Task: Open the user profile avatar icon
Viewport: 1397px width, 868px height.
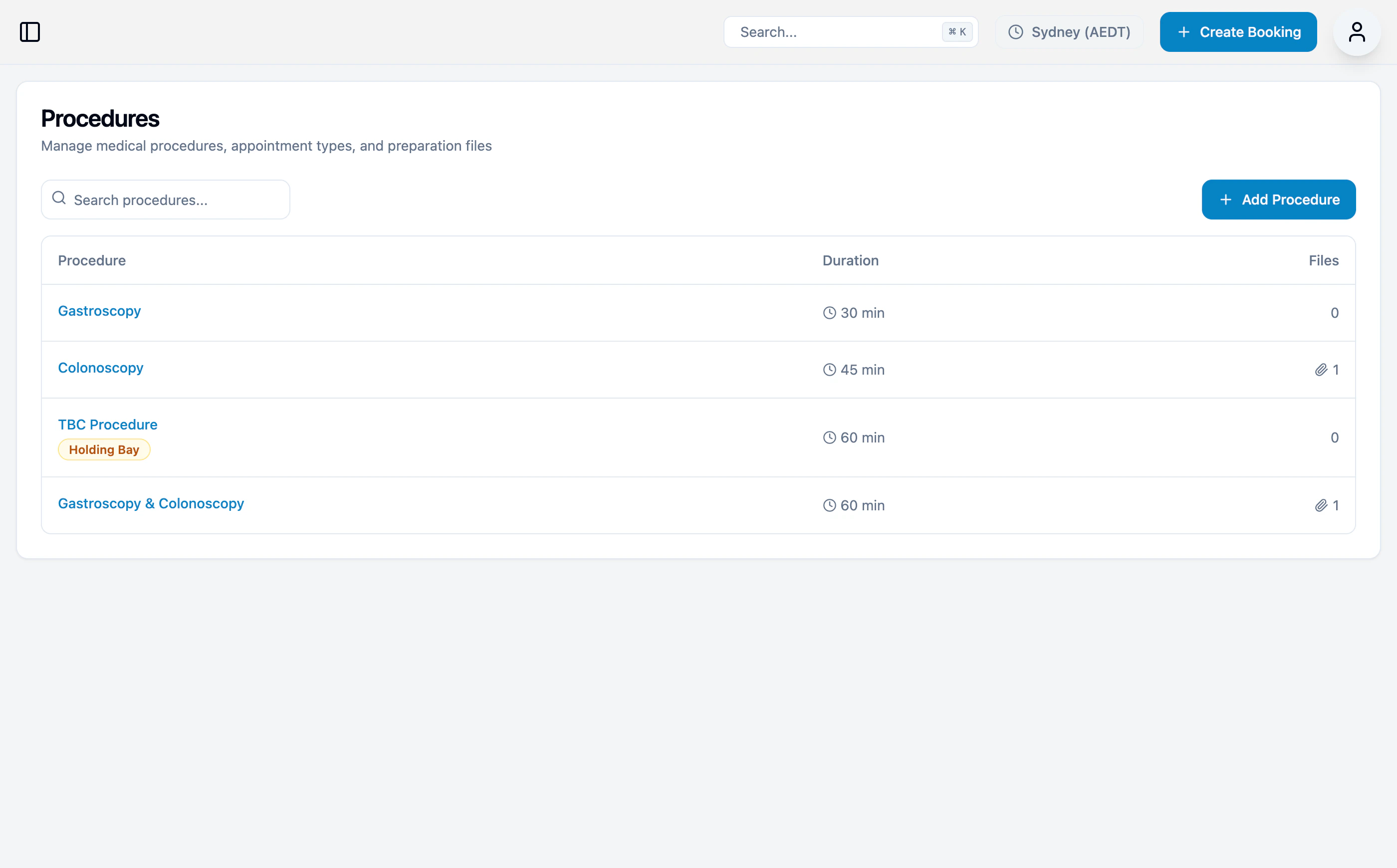Action: coord(1356,32)
